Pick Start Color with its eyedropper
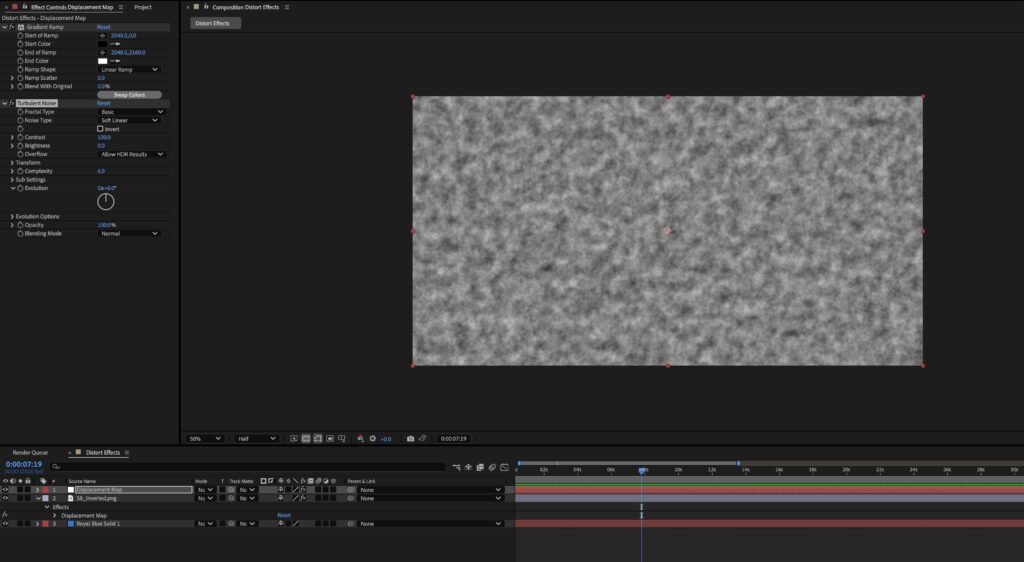Viewport: 1024px width, 562px height. (x=116, y=44)
